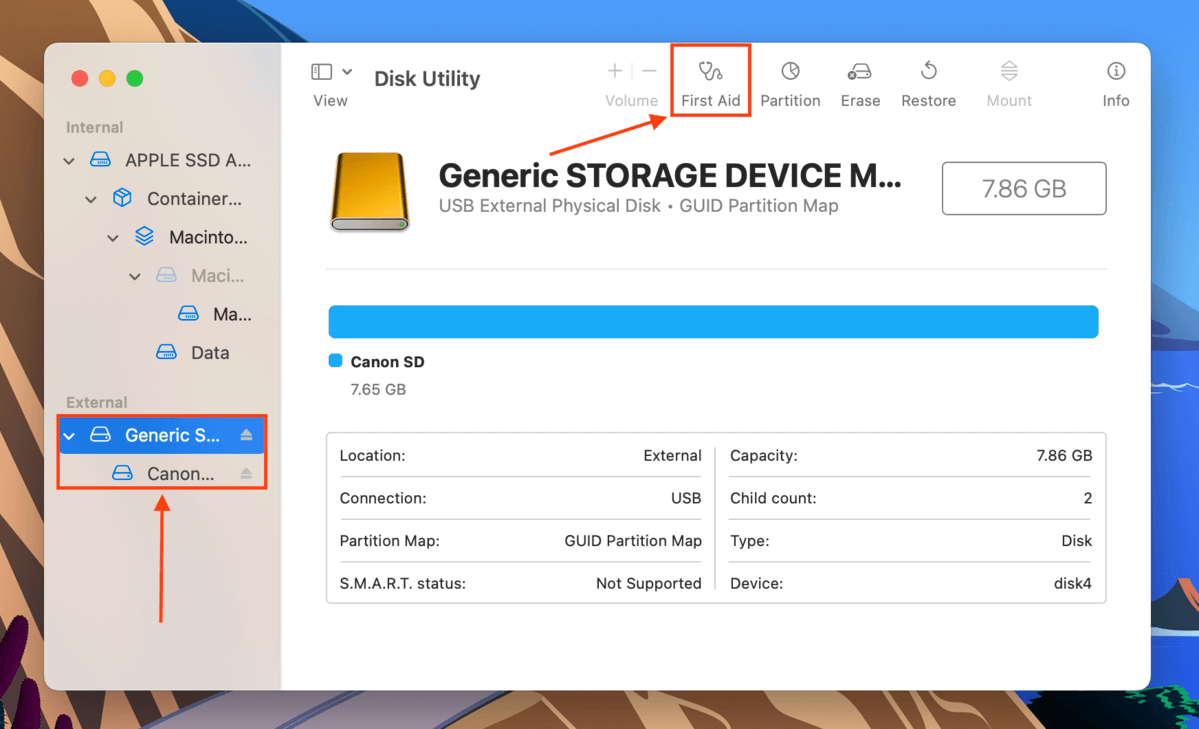Collapse the greyed Maci... row chevron
This screenshot has height=729, width=1199.
click(135, 276)
